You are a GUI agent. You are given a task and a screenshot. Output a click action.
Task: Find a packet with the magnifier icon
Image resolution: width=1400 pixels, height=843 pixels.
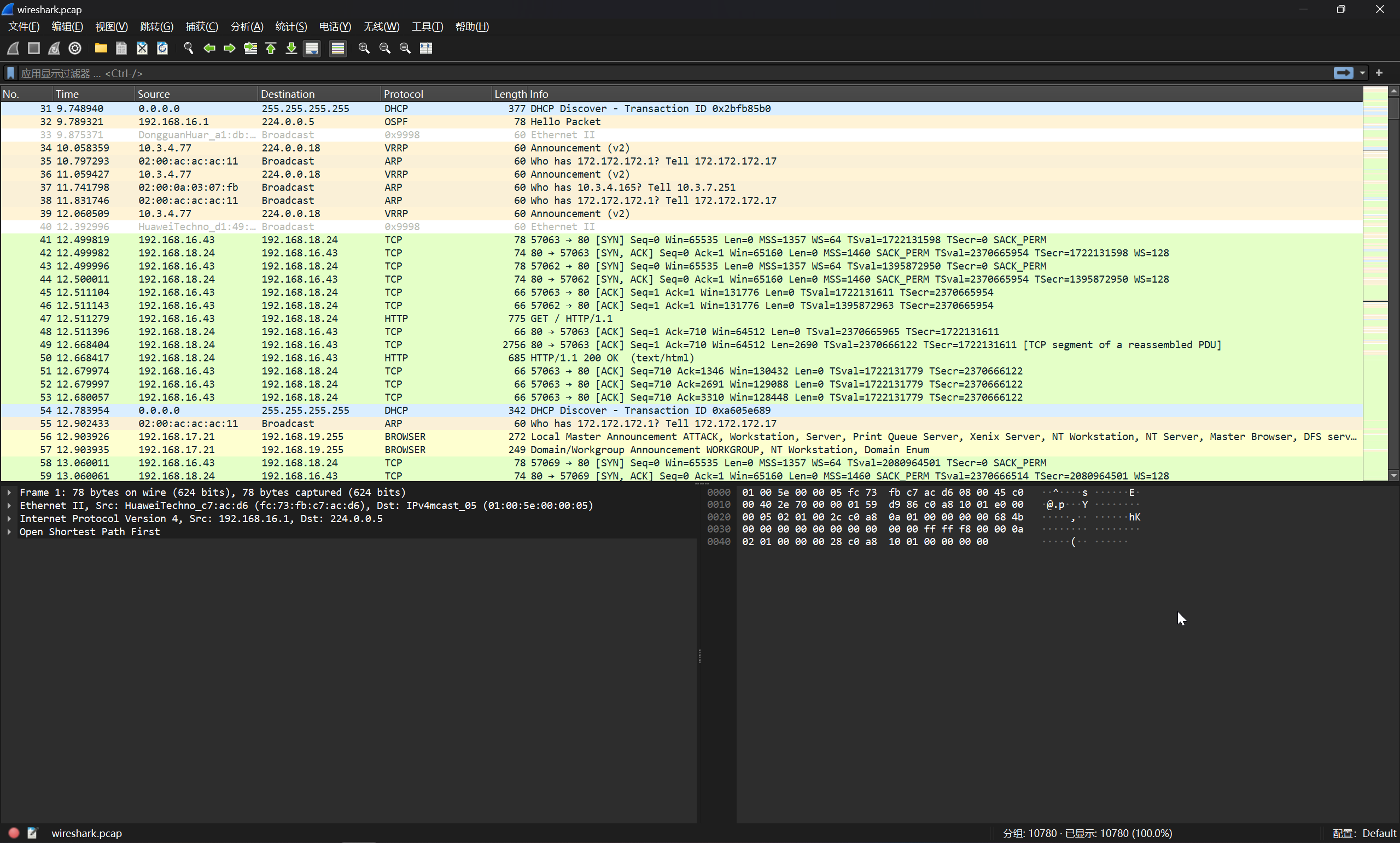[188, 48]
